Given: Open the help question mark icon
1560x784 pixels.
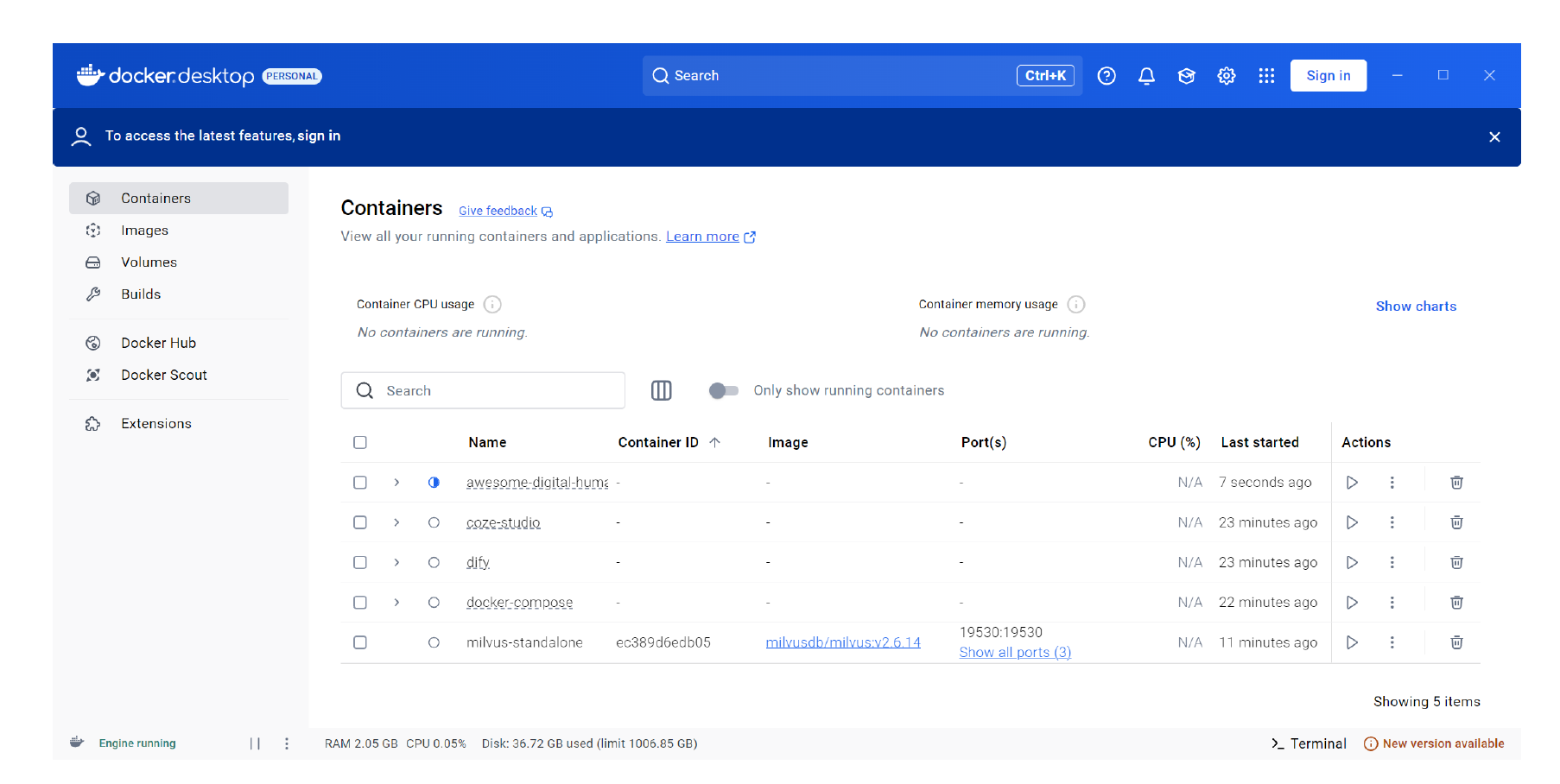Looking at the screenshot, I should click(1107, 76).
